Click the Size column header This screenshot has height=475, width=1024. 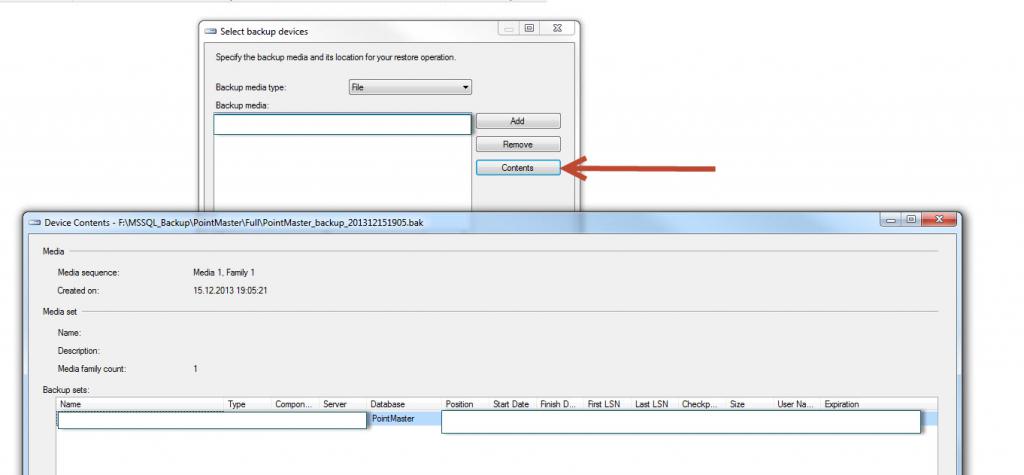[x=750, y=404]
